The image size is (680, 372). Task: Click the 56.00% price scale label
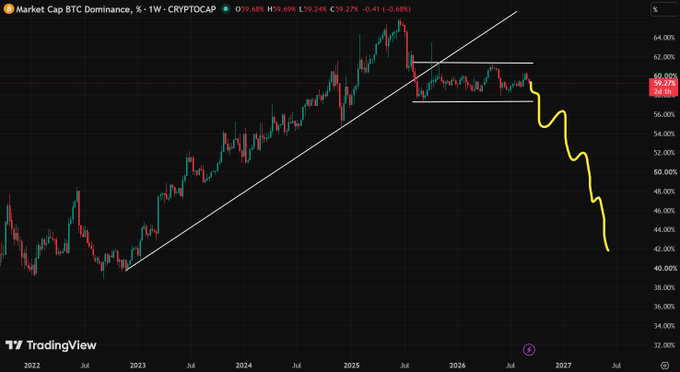[x=664, y=114]
